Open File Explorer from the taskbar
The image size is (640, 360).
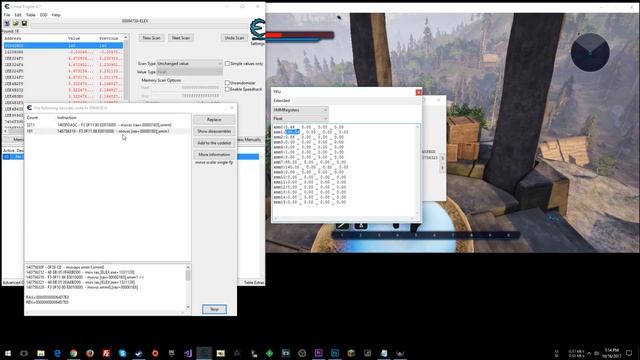coord(41,353)
